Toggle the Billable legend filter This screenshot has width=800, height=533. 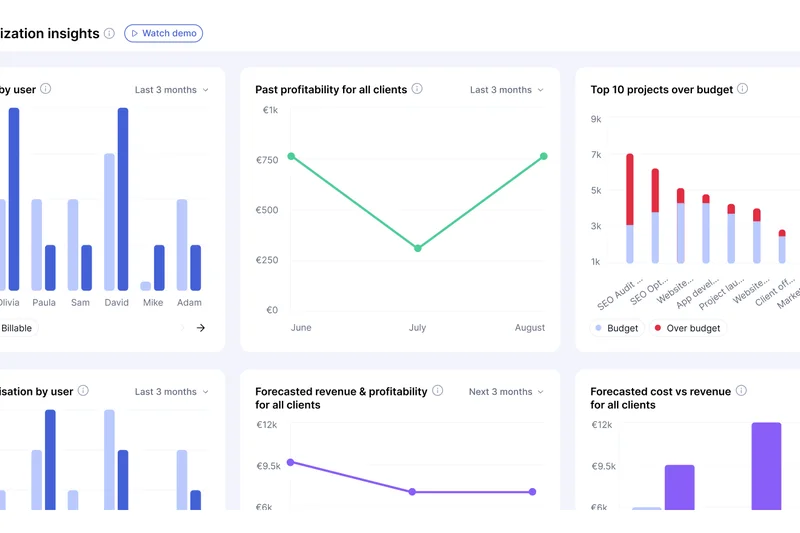(16, 328)
